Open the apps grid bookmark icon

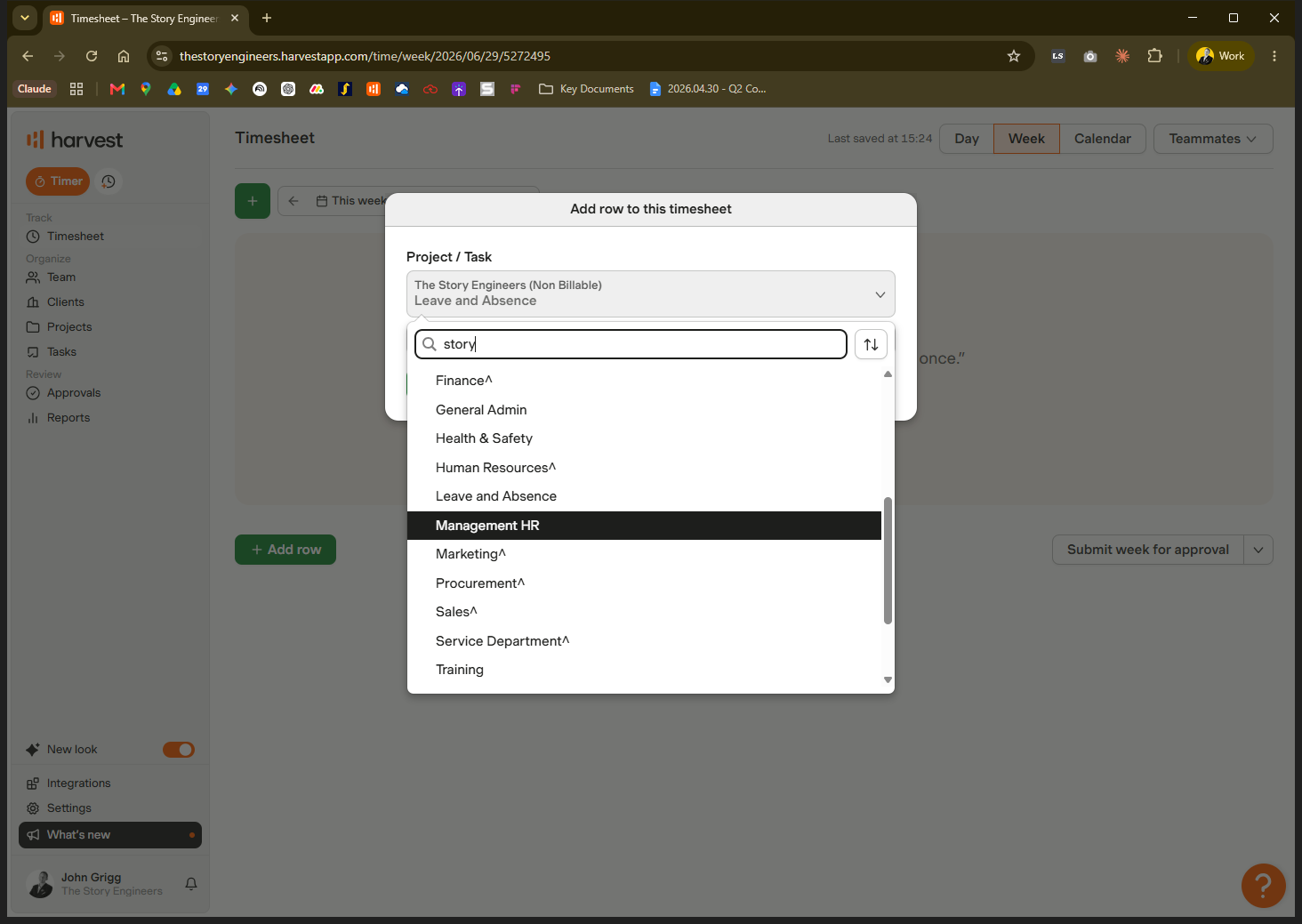coord(76,89)
